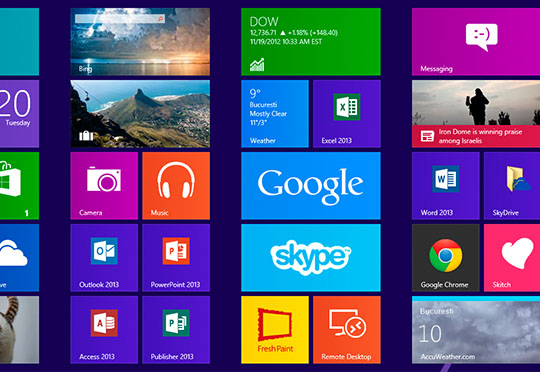Launch Remote Desktop tile
Image resolution: width=540 pixels, height=372 pixels.
pos(347,330)
